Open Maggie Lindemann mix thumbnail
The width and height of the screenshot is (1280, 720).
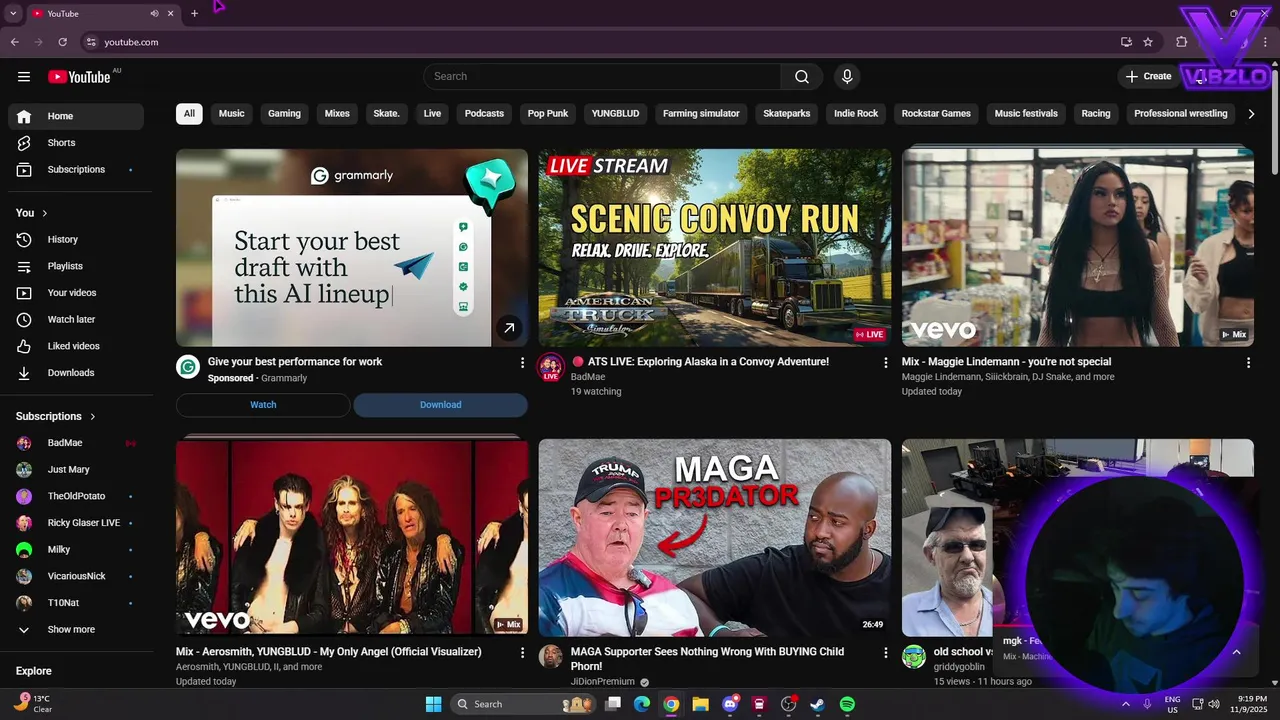click(x=1078, y=248)
